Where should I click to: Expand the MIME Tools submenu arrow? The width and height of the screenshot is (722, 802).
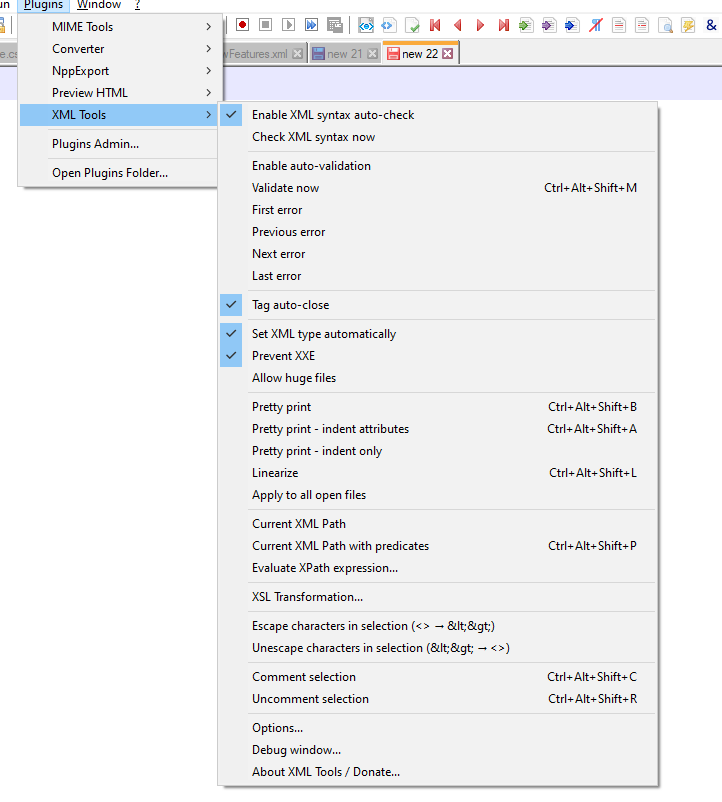pyautogui.click(x=209, y=27)
